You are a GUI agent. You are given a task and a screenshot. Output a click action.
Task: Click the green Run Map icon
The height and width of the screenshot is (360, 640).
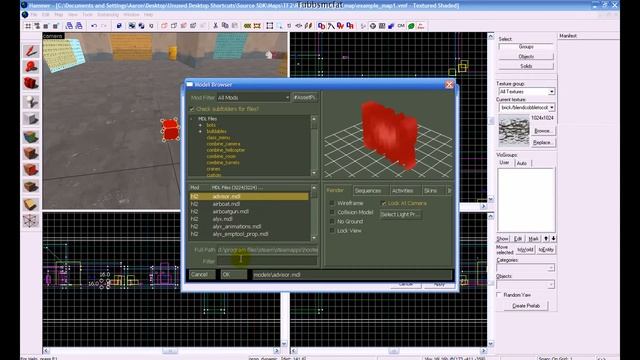(411, 26)
